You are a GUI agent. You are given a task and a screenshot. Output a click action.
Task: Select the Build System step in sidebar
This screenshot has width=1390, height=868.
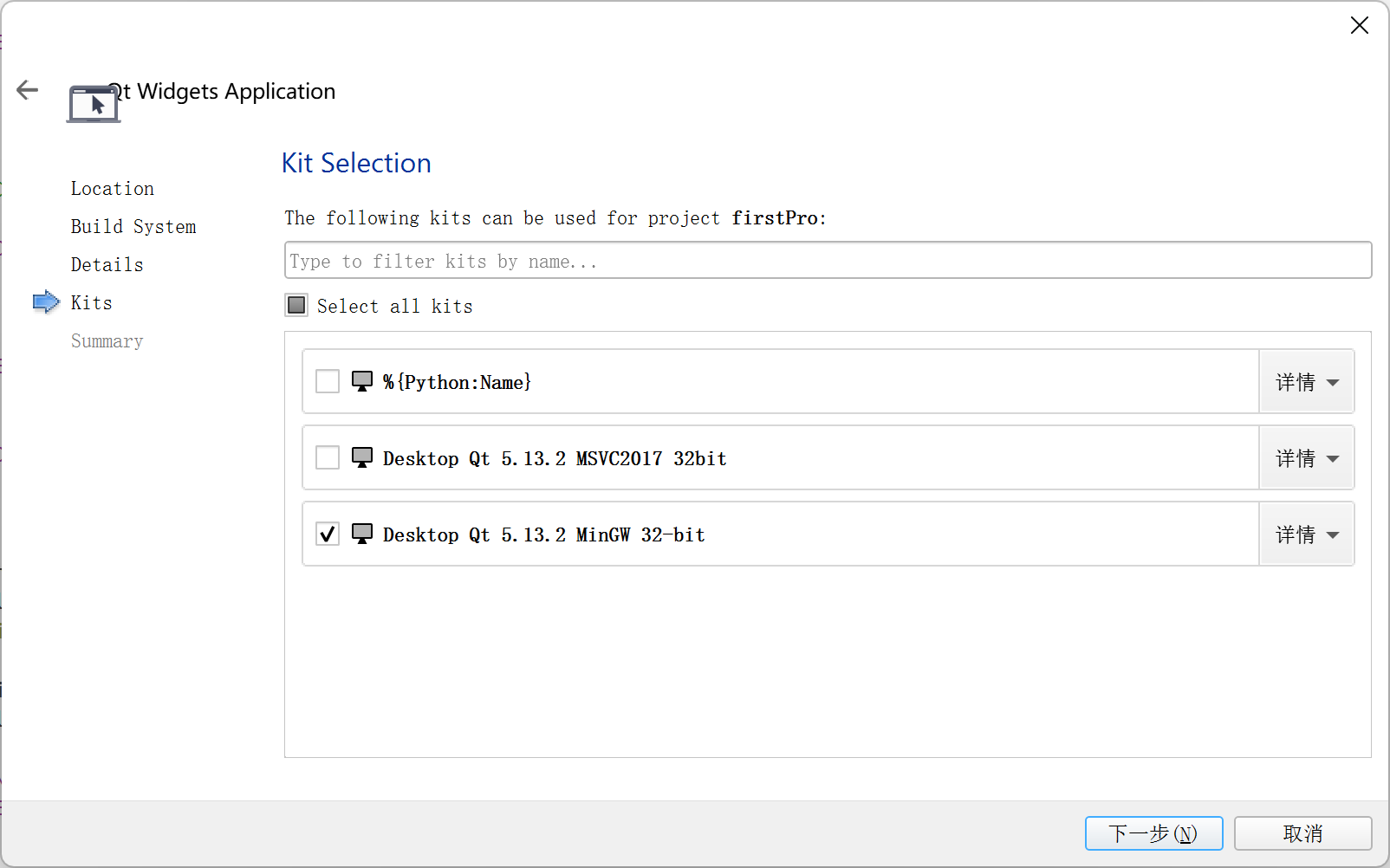(133, 227)
